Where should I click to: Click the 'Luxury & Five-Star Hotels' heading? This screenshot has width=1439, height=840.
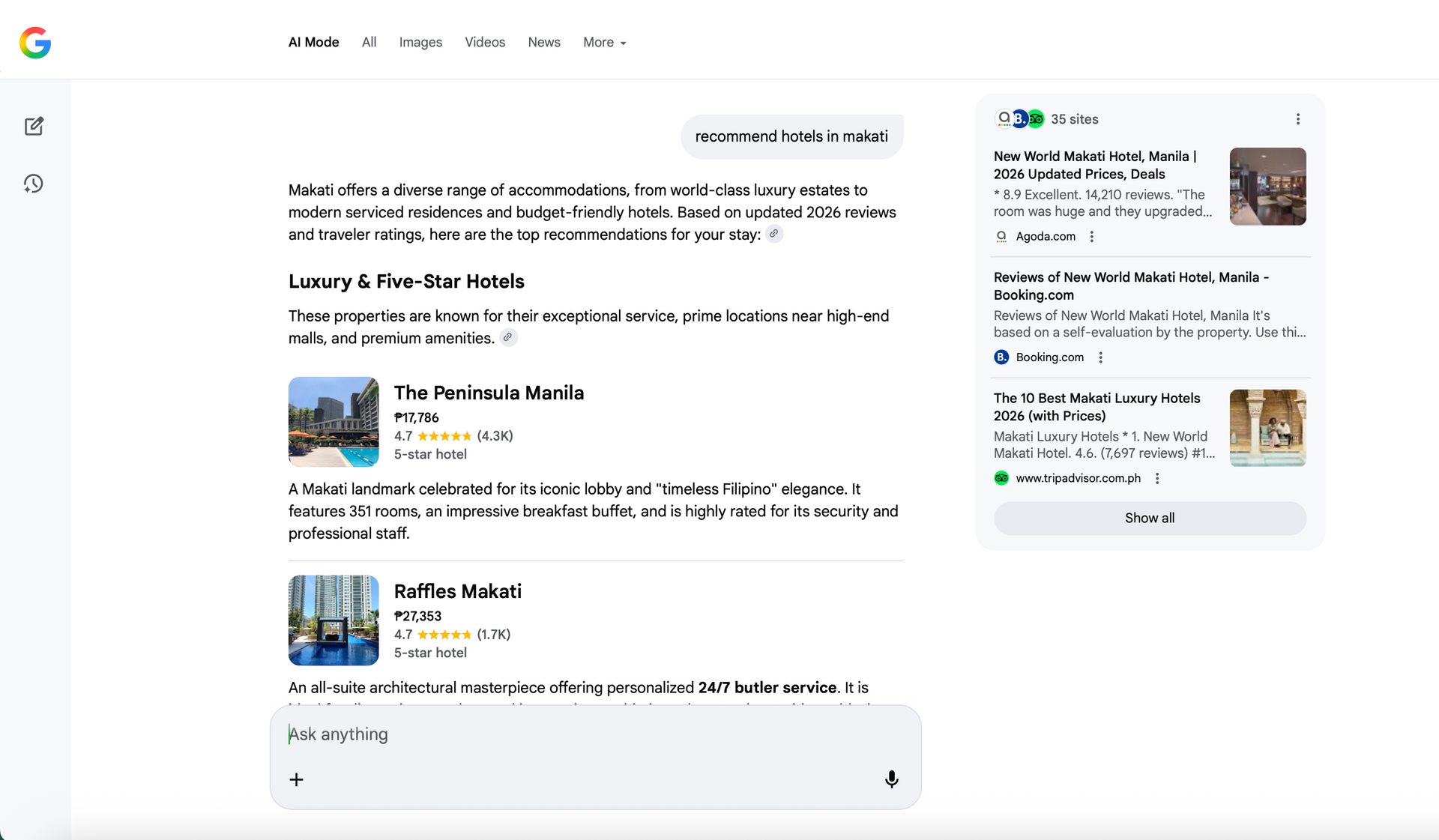[x=406, y=282]
